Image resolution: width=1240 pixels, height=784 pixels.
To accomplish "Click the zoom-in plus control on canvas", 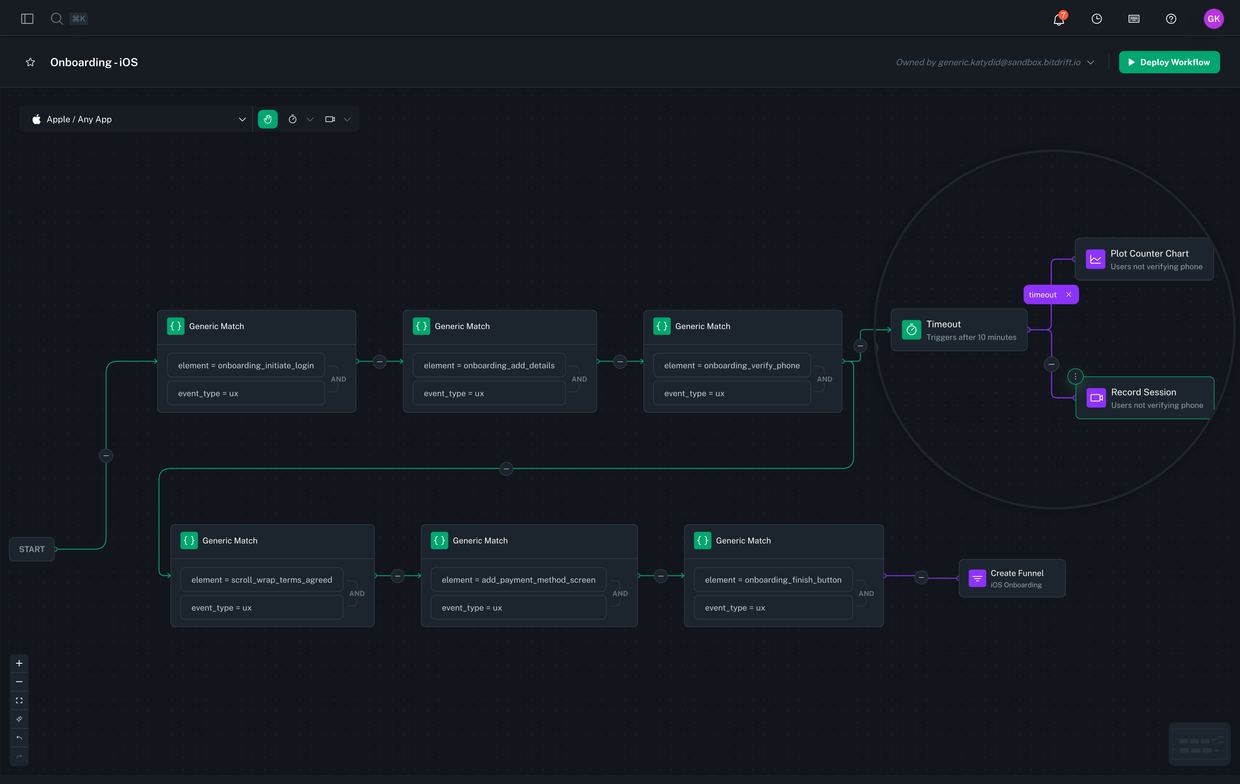I will (18, 662).
